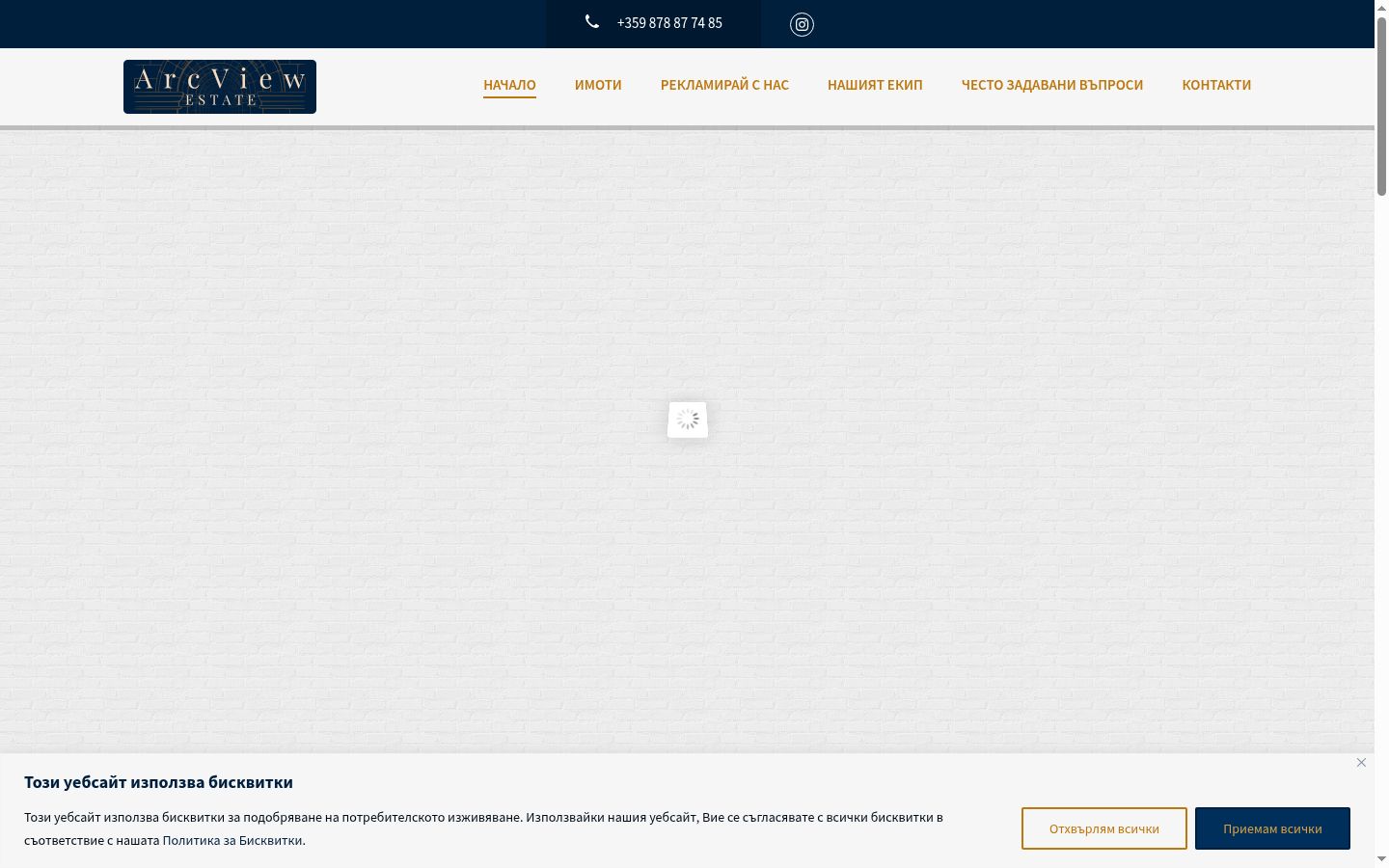The image size is (1389, 868).
Task: Open НАШИЯТ ЕКИП menu item
Action: tap(875, 85)
